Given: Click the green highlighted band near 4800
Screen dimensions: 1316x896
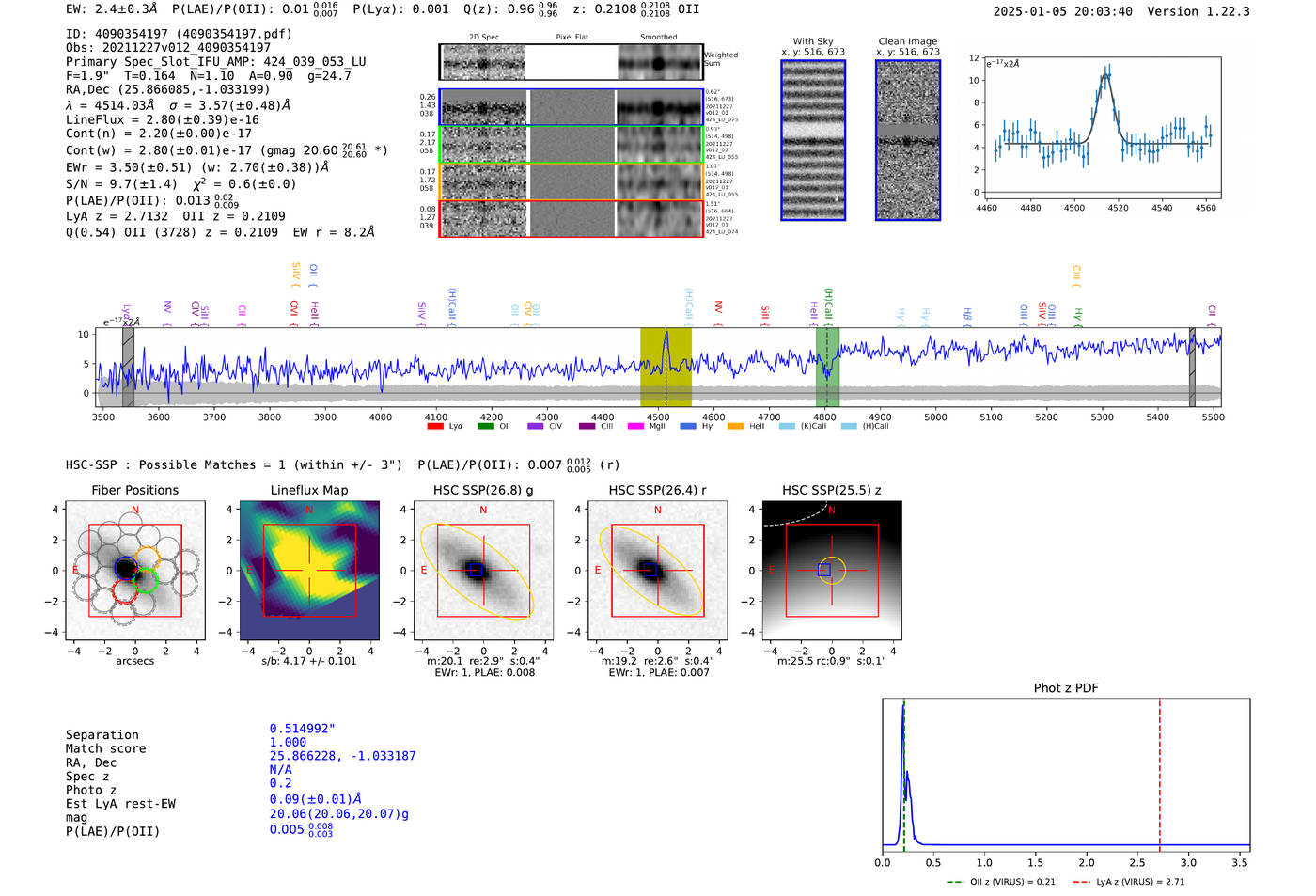Looking at the screenshot, I should click(x=827, y=368).
